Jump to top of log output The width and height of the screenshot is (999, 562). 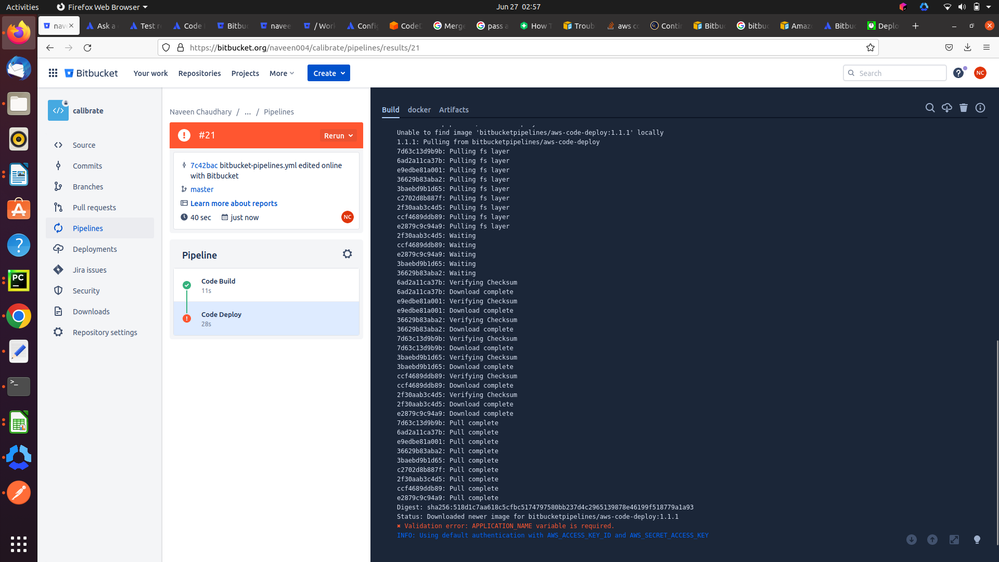pos(932,540)
